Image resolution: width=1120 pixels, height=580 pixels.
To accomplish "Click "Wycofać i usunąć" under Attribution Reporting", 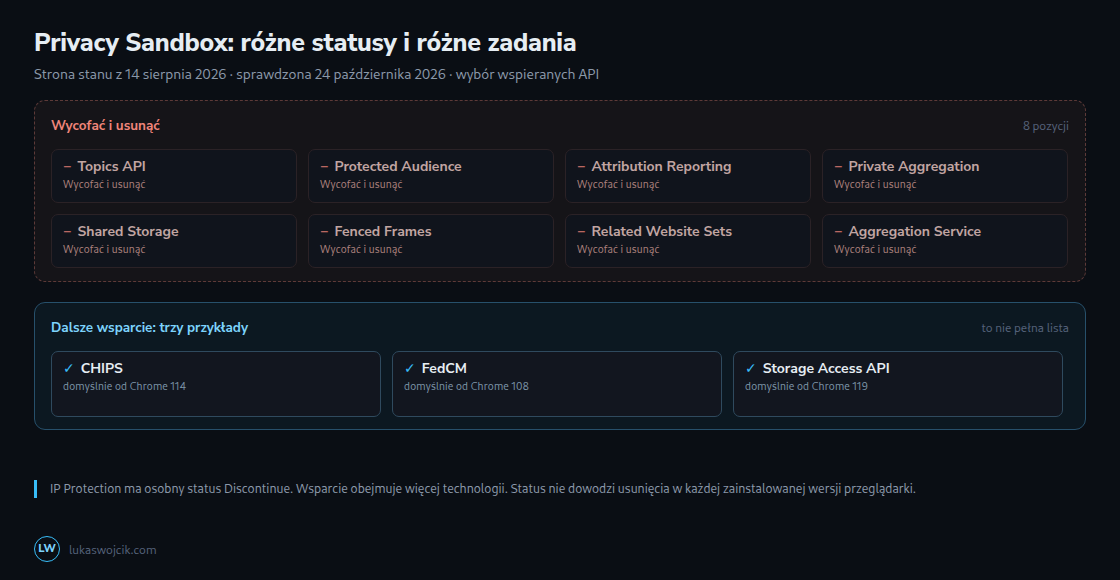I will click(619, 184).
